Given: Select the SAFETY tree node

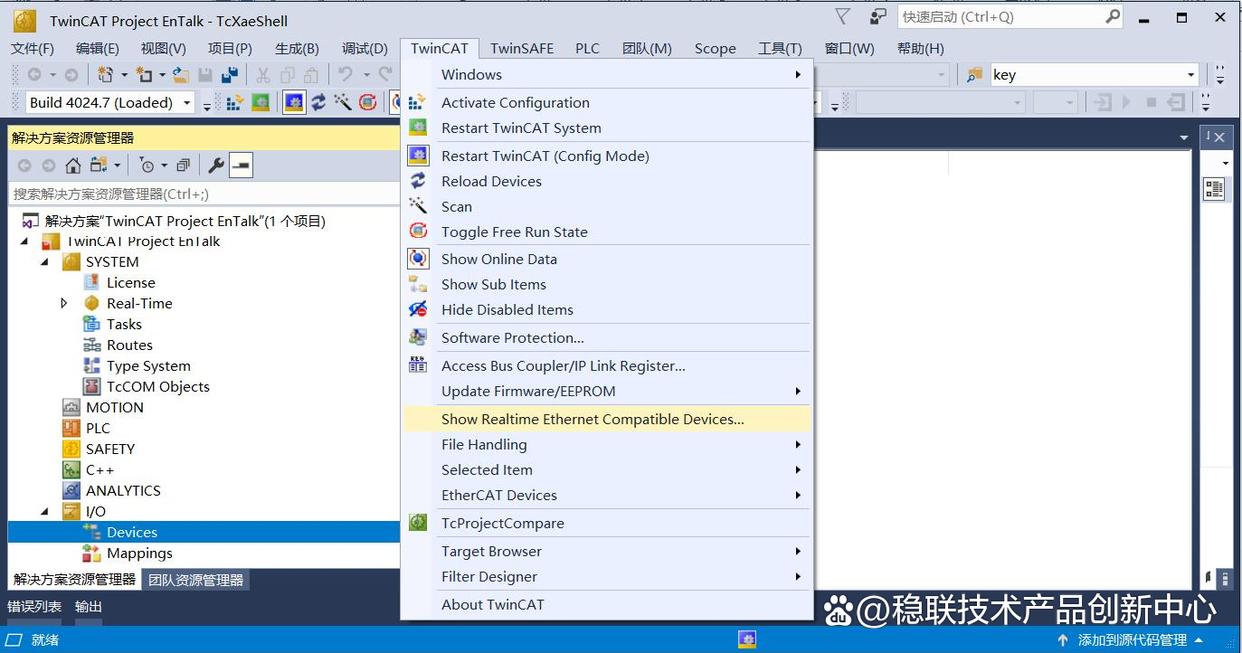Looking at the screenshot, I should click(x=110, y=449).
